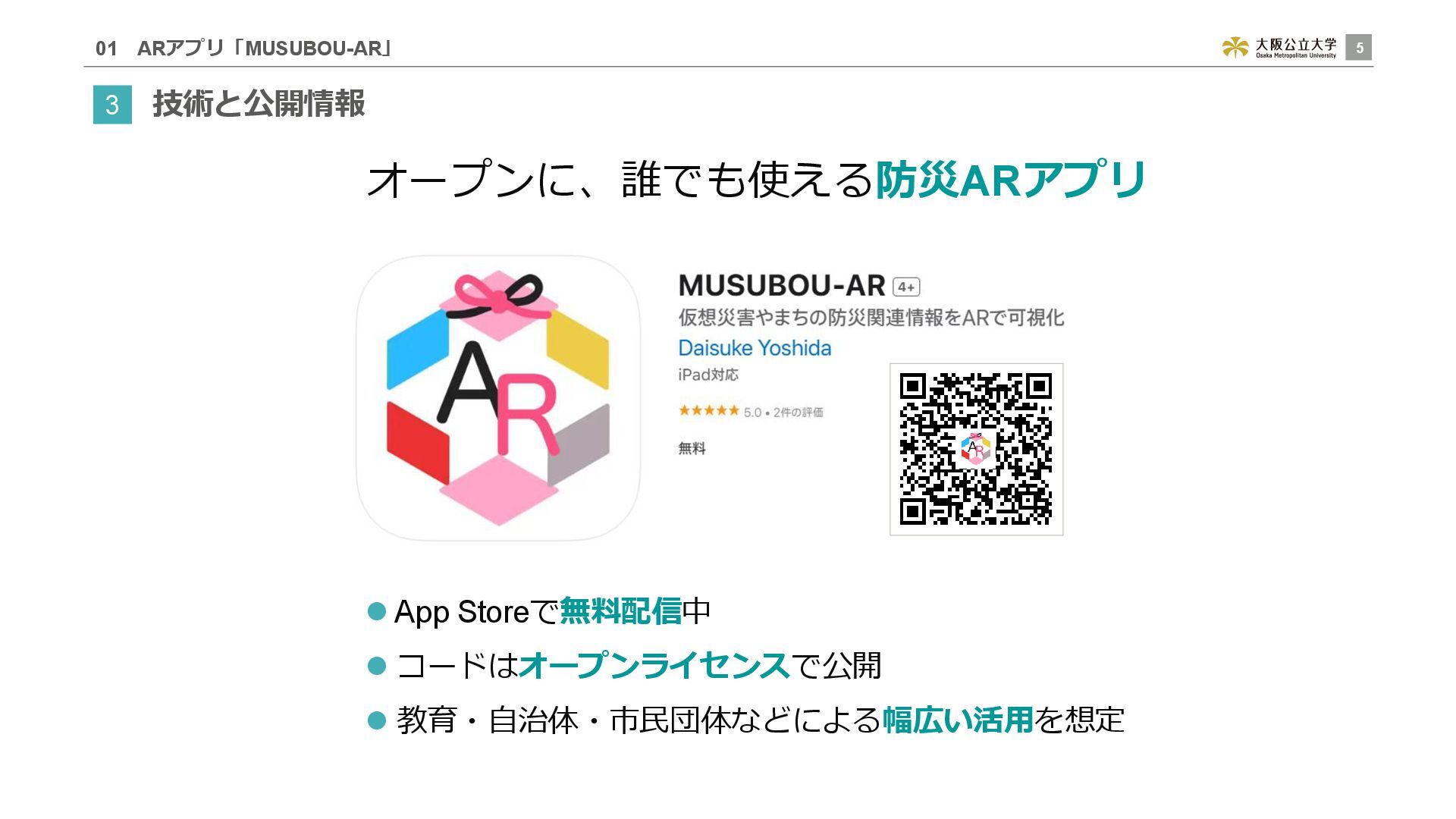Click the QR code image

tap(976, 449)
